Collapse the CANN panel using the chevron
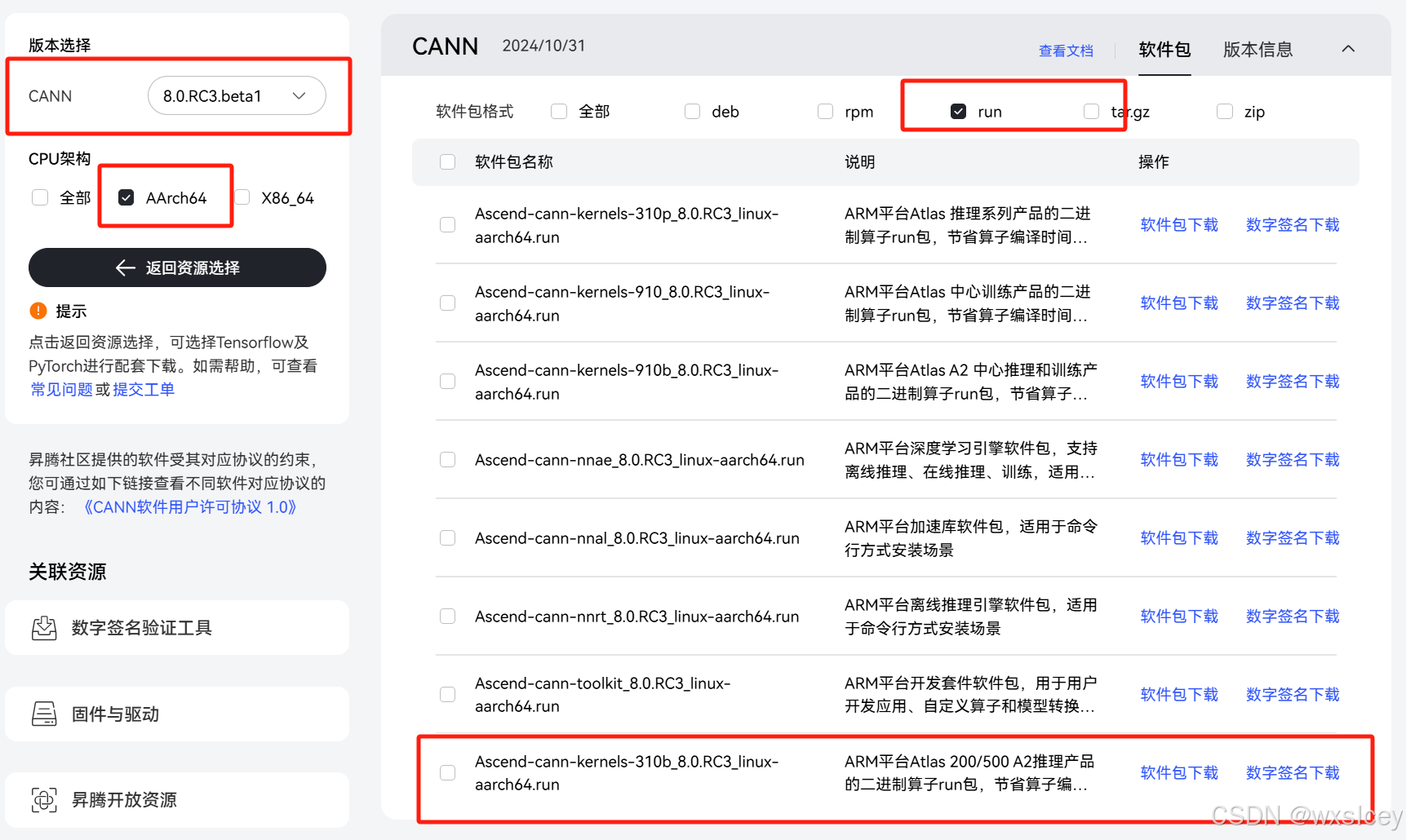The image size is (1406, 840). (x=1347, y=49)
